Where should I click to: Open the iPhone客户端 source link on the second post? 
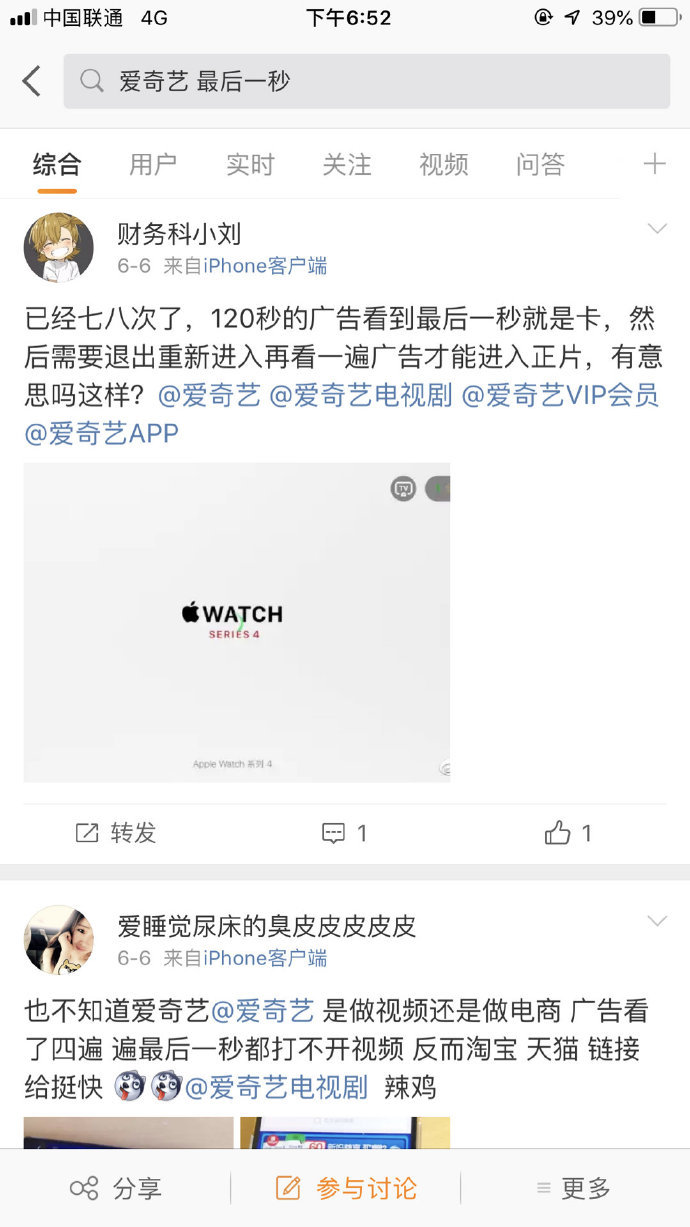click(x=265, y=958)
